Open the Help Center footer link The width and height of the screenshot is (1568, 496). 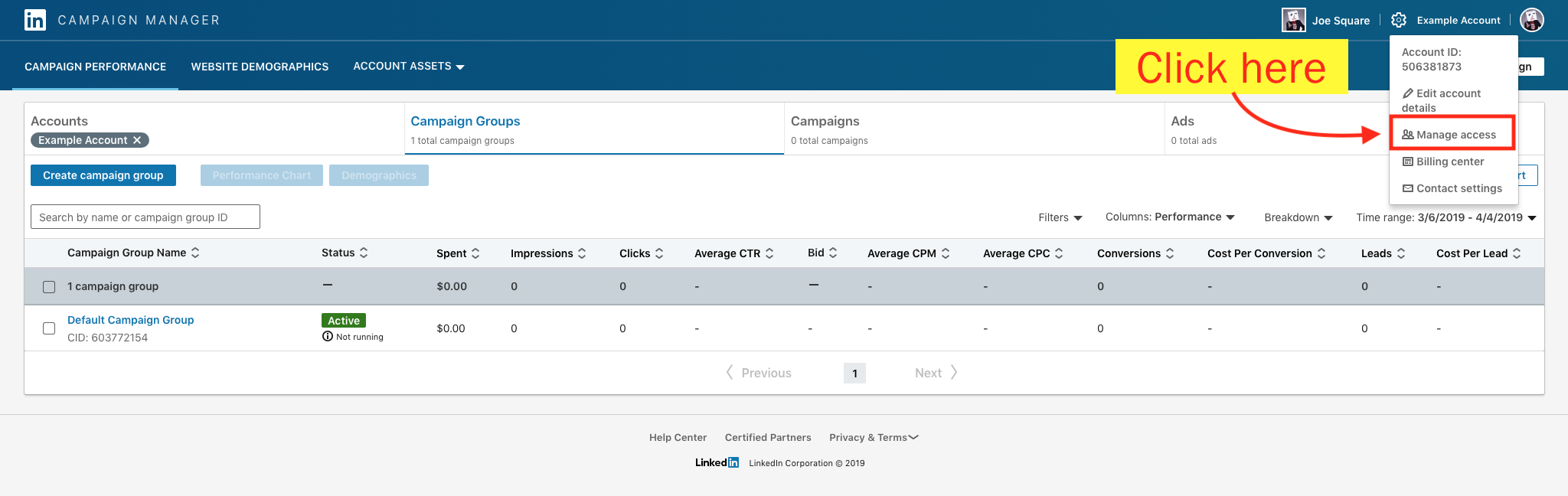(x=678, y=438)
